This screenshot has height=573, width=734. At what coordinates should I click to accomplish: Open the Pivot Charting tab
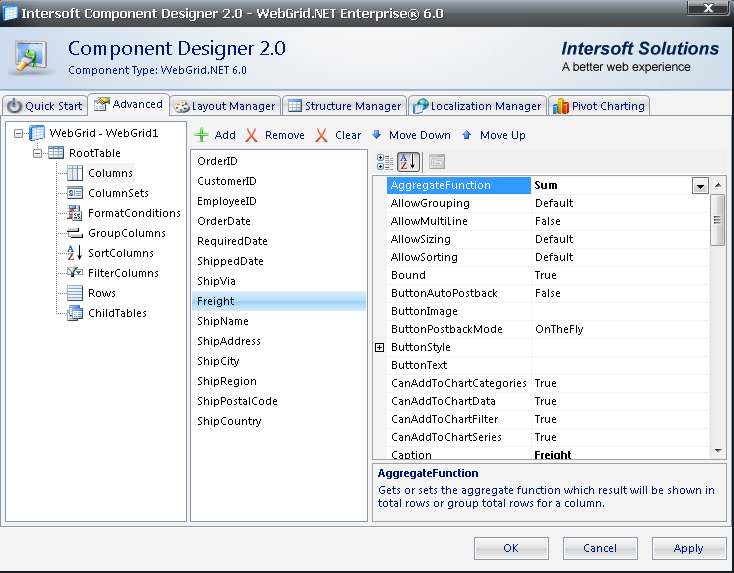point(599,106)
